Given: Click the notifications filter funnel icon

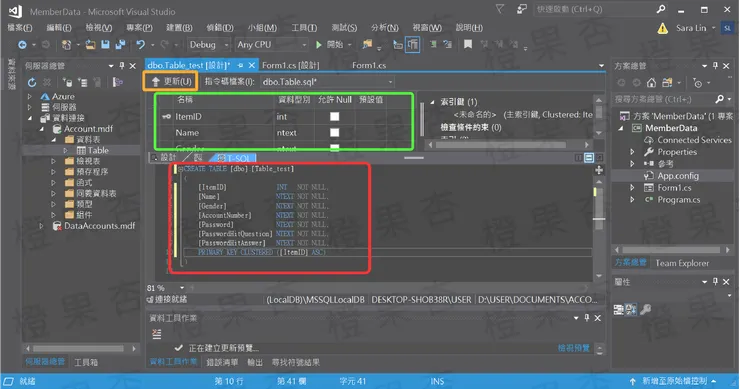Looking at the screenshot, I should tap(499, 9).
